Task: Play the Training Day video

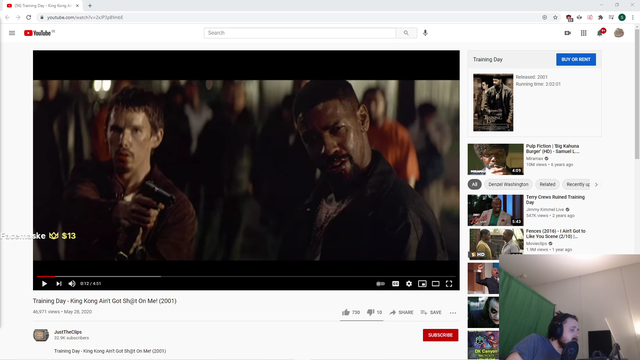Action: click(x=44, y=284)
